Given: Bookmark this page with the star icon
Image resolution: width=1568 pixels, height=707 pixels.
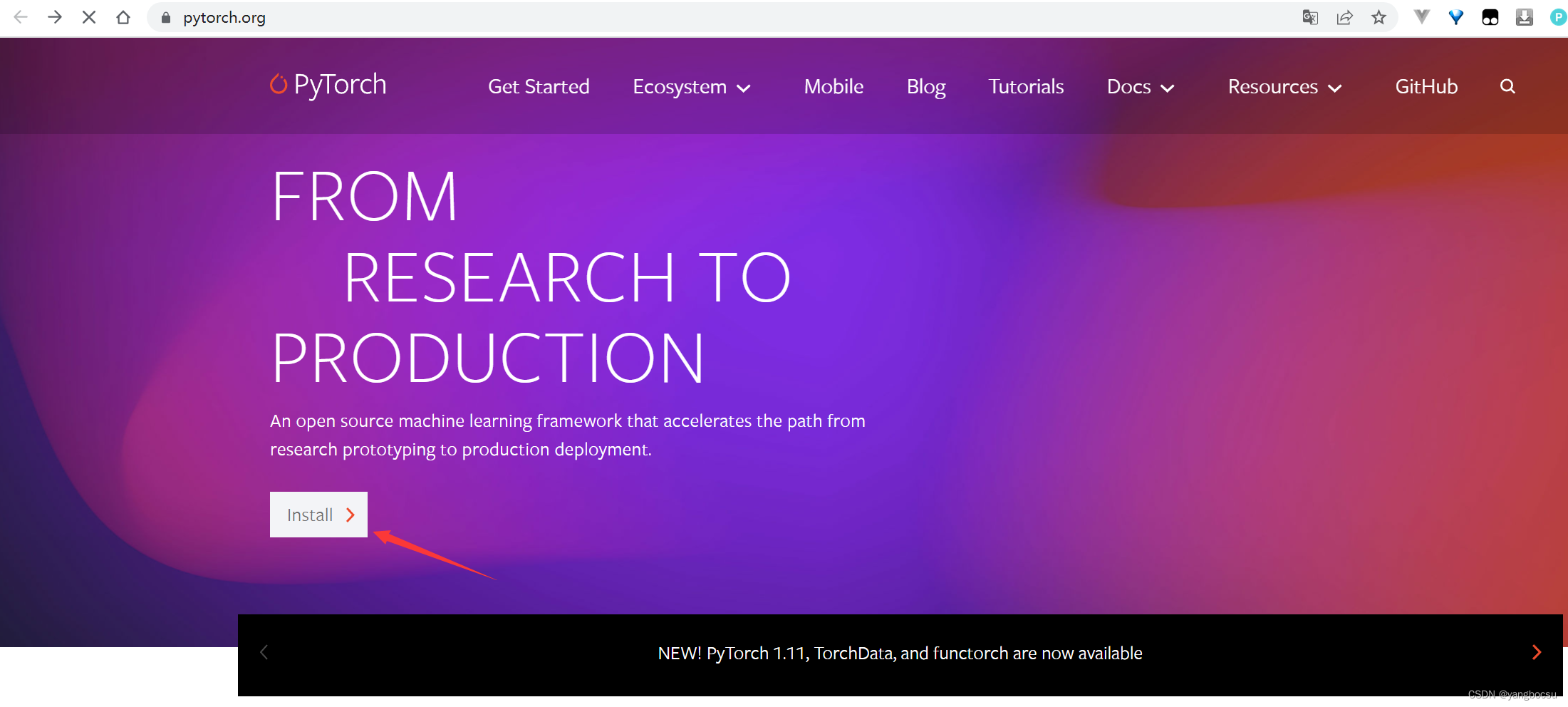Looking at the screenshot, I should point(1379,17).
